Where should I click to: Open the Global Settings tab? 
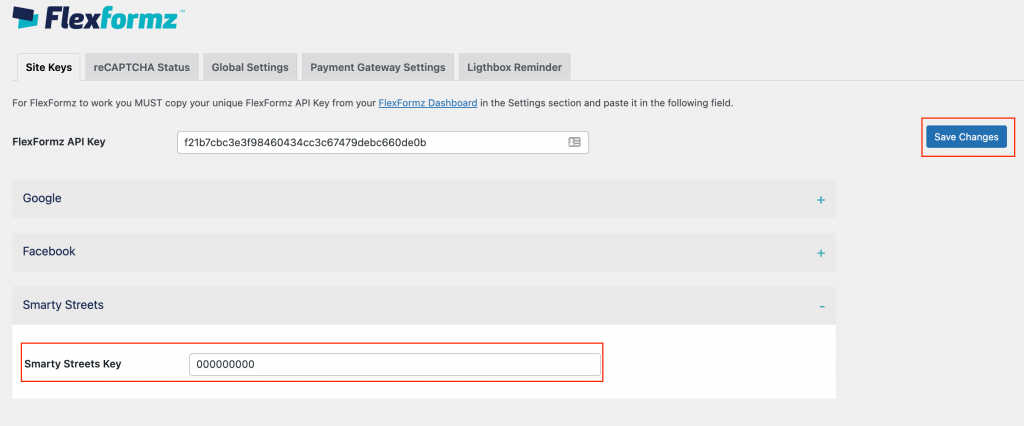(249, 68)
